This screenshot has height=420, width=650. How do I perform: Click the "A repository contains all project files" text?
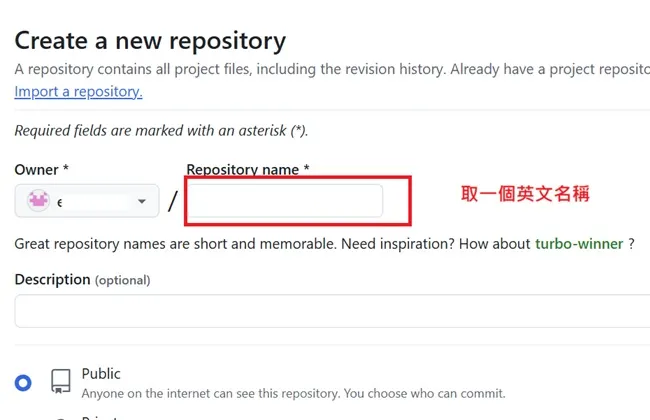[330, 70]
